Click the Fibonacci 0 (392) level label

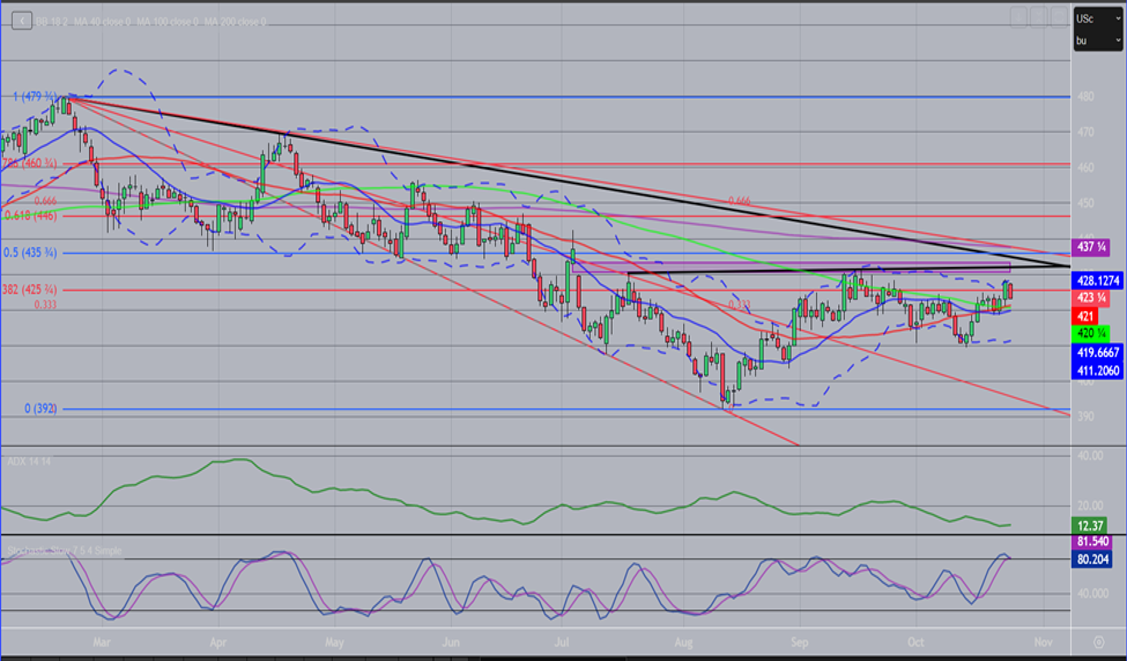[43, 409]
